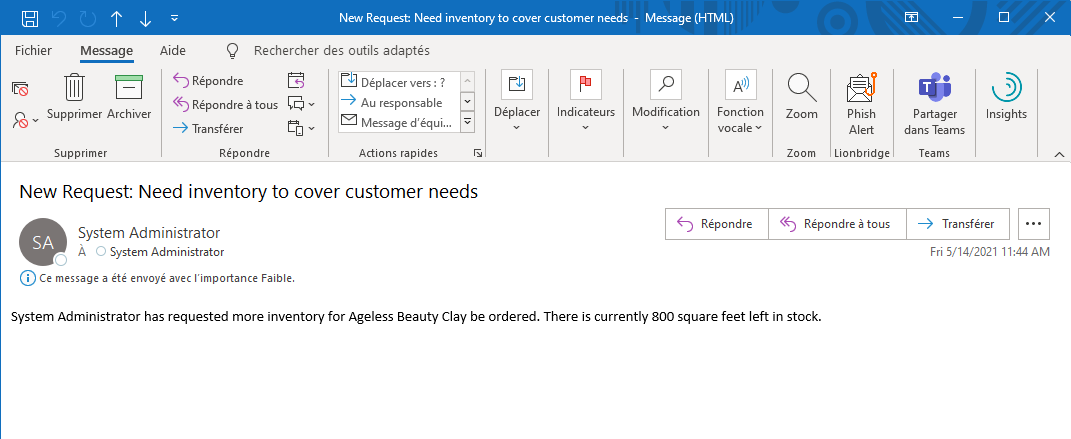The height and width of the screenshot is (439, 1071).
Task: Open the calendar-phone more actions dropdown
Action: tap(301, 128)
